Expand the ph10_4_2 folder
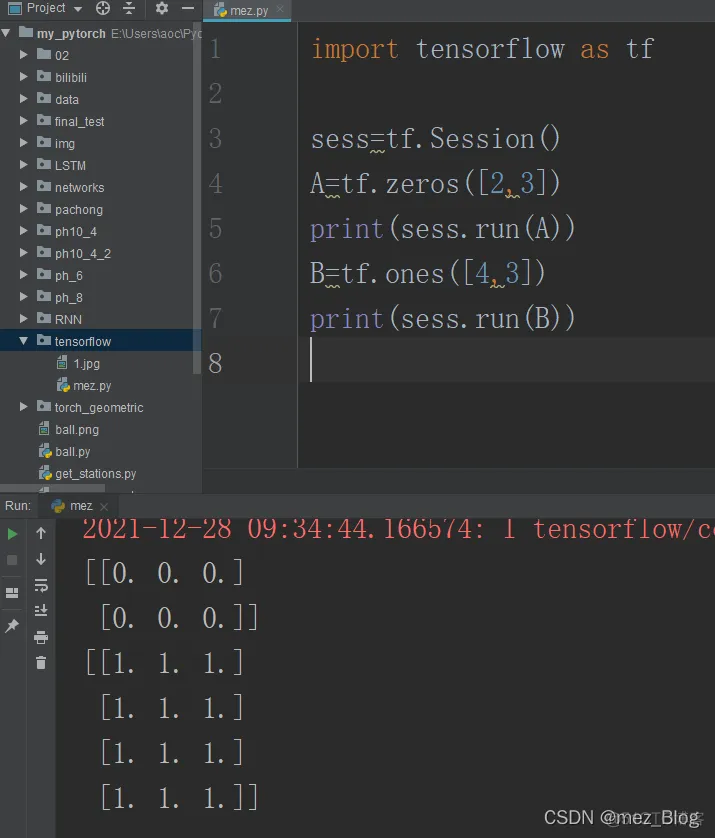Viewport: 715px width, 838px height. click(x=24, y=253)
